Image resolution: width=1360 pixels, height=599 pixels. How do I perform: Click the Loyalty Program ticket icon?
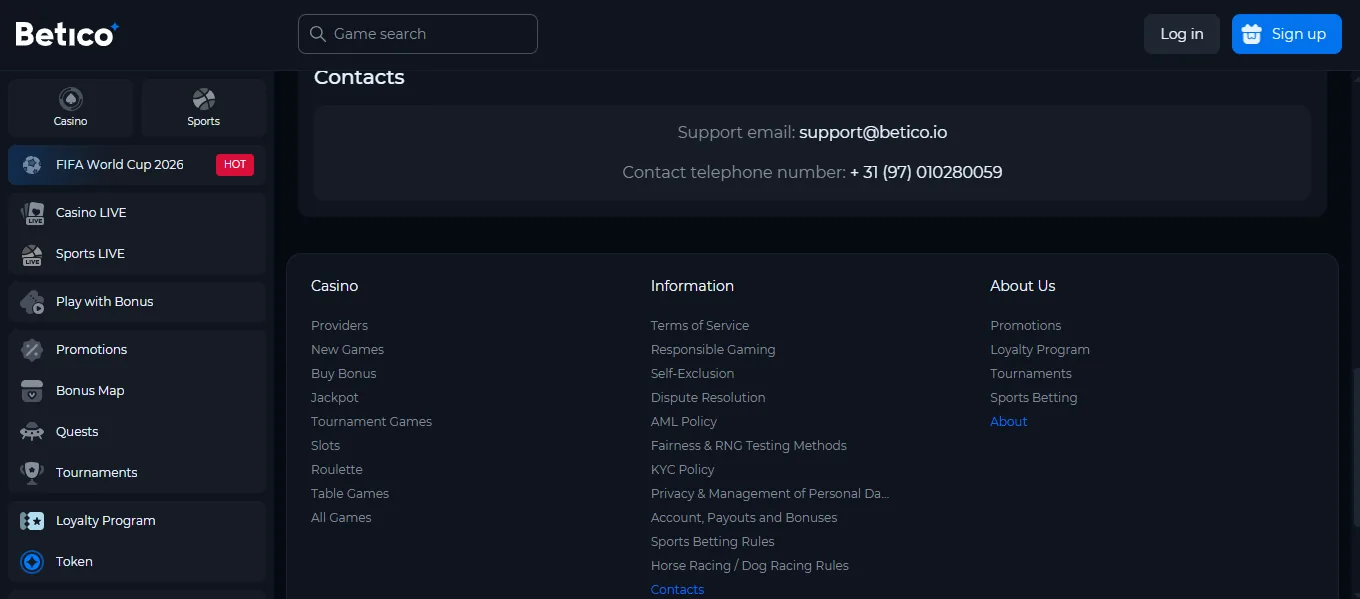[x=32, y=521]
